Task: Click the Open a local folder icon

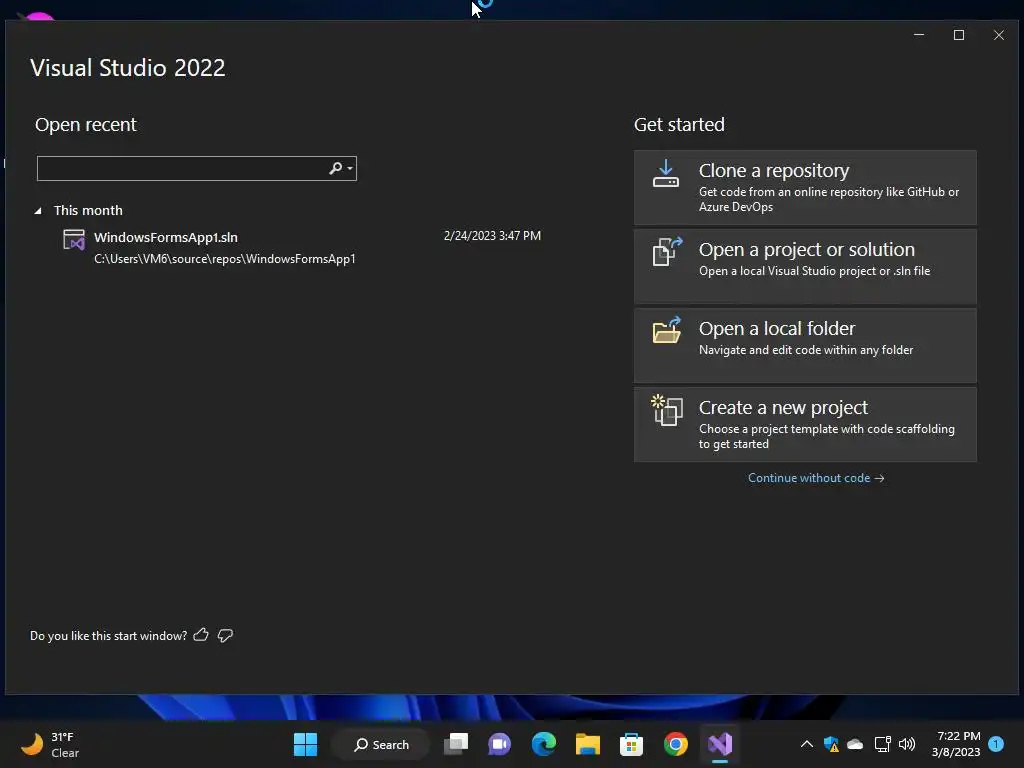Action: pyautogui.click(x=667, y=330)
